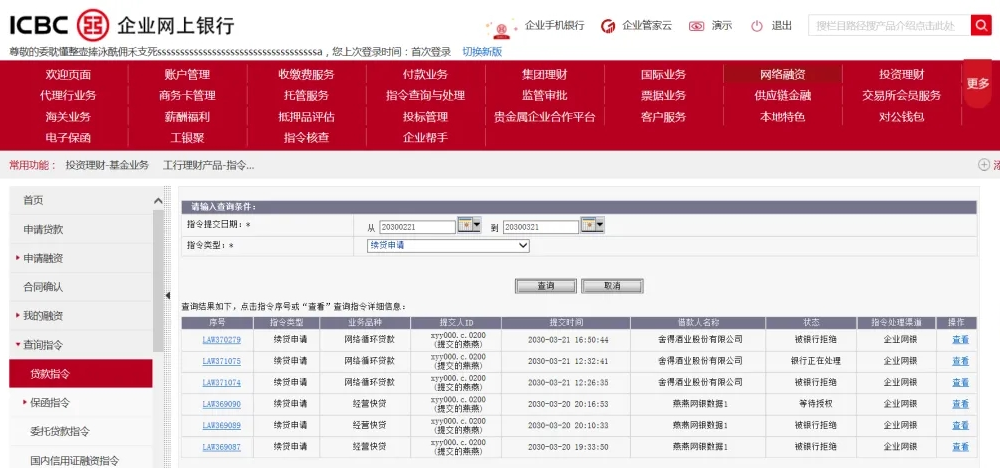This screenshot has height=468, width=1000.
Task: Open the start date calendar picker icon
Action: (468, 226)
